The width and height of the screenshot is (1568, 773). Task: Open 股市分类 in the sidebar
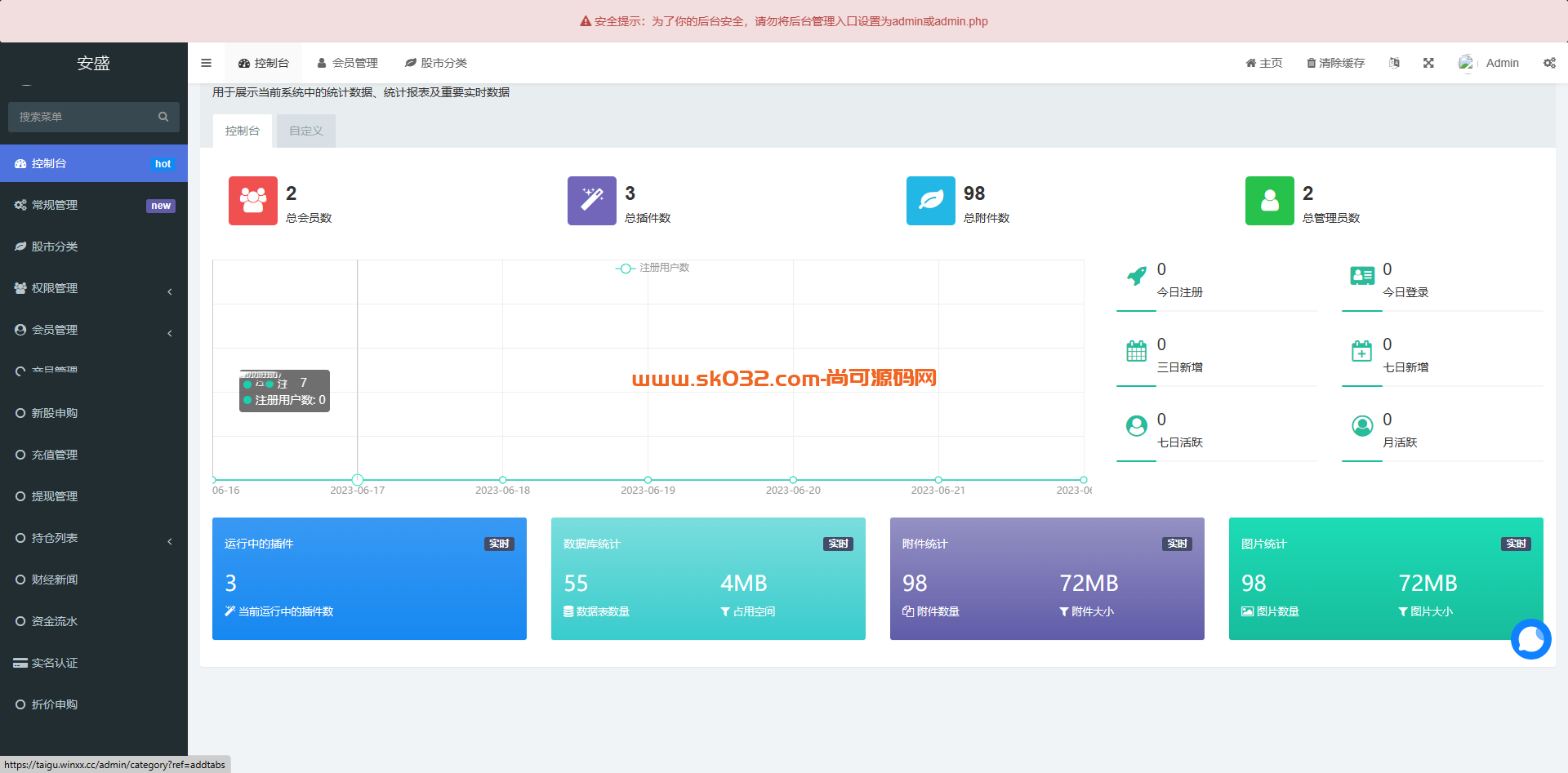(94, 247)
